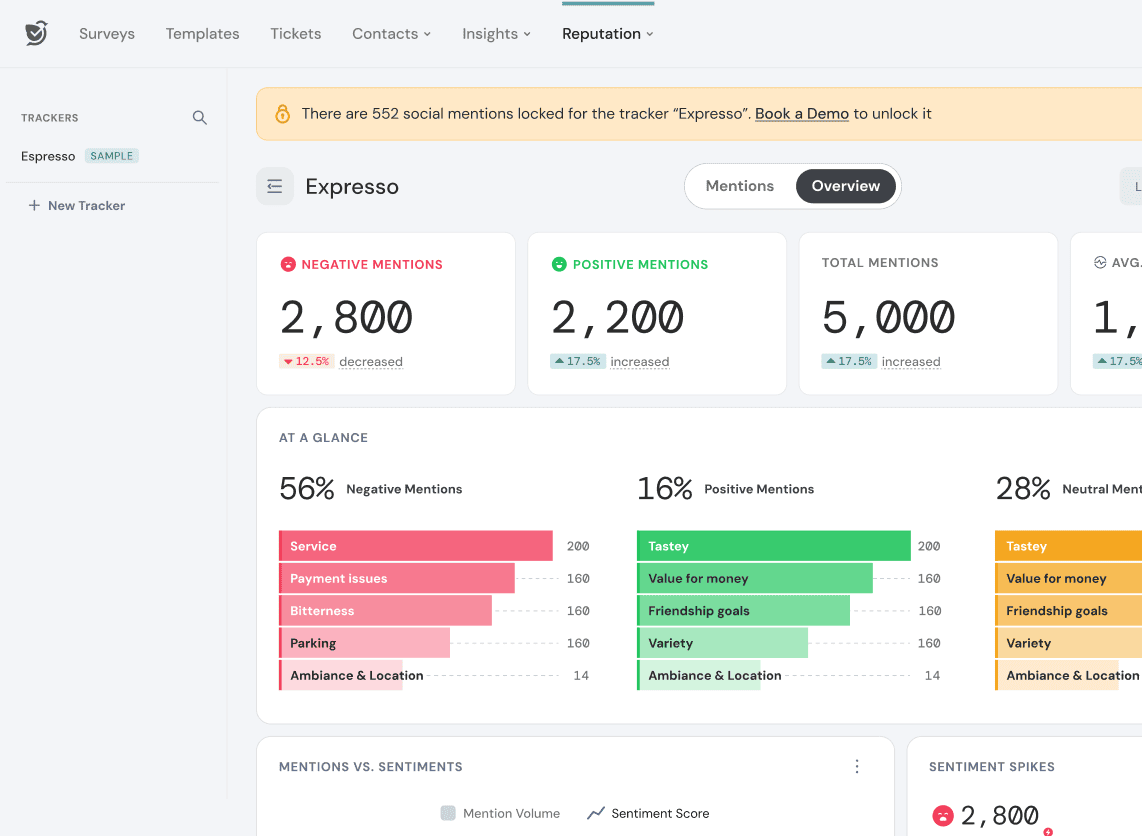Click positive Ambiance & Location bar
Image resolution: width=1142 pixels, height=836 pixels.
coord(698,675)
